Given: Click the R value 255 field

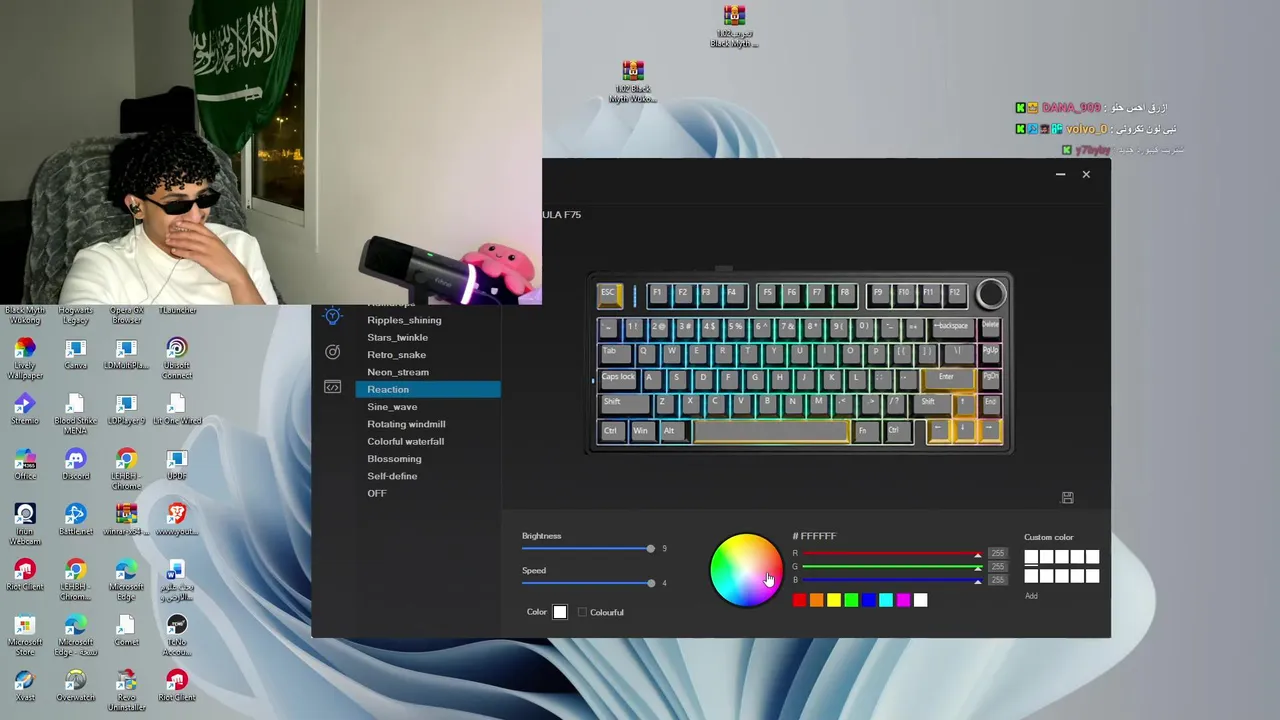Looking at the screenshot, I should [x=997, y=553].
